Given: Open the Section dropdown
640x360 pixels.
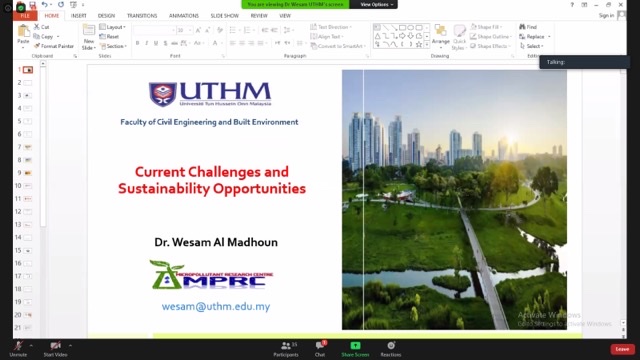Looking at the screenshot, I should pyautogui.click(x=113, y=46).
